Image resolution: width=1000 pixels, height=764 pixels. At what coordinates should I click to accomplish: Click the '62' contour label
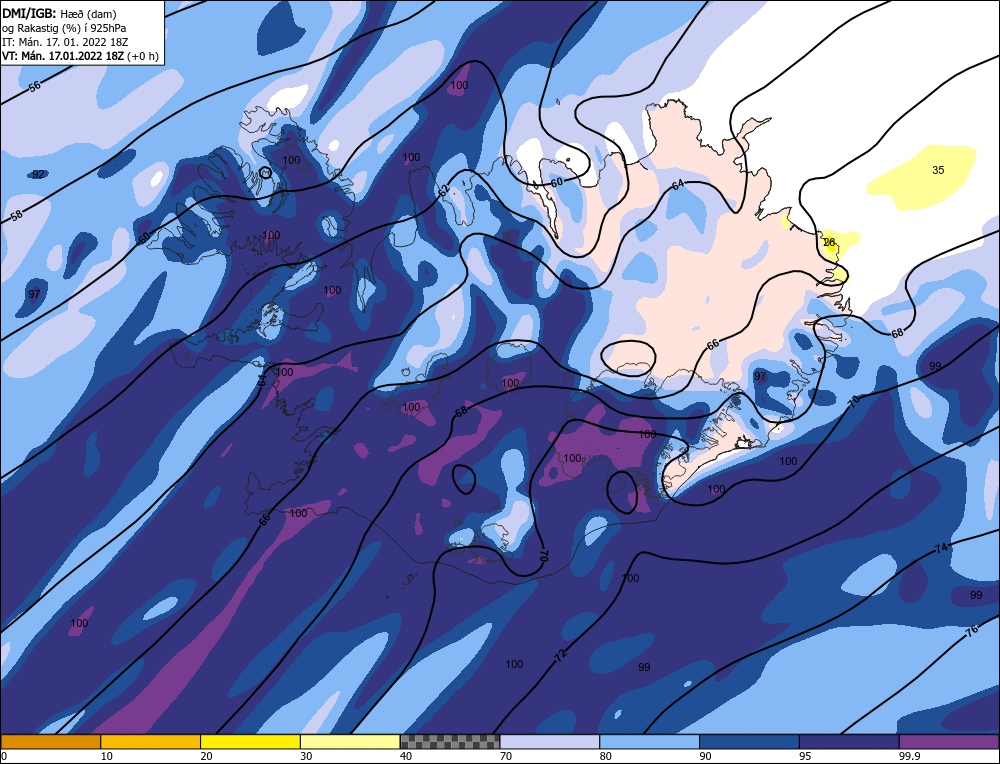coord(444,191)
